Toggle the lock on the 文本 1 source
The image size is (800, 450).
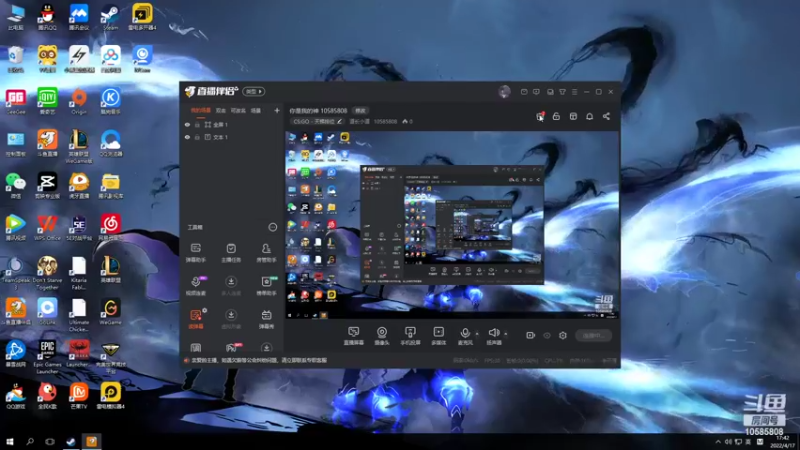(197, 137)
